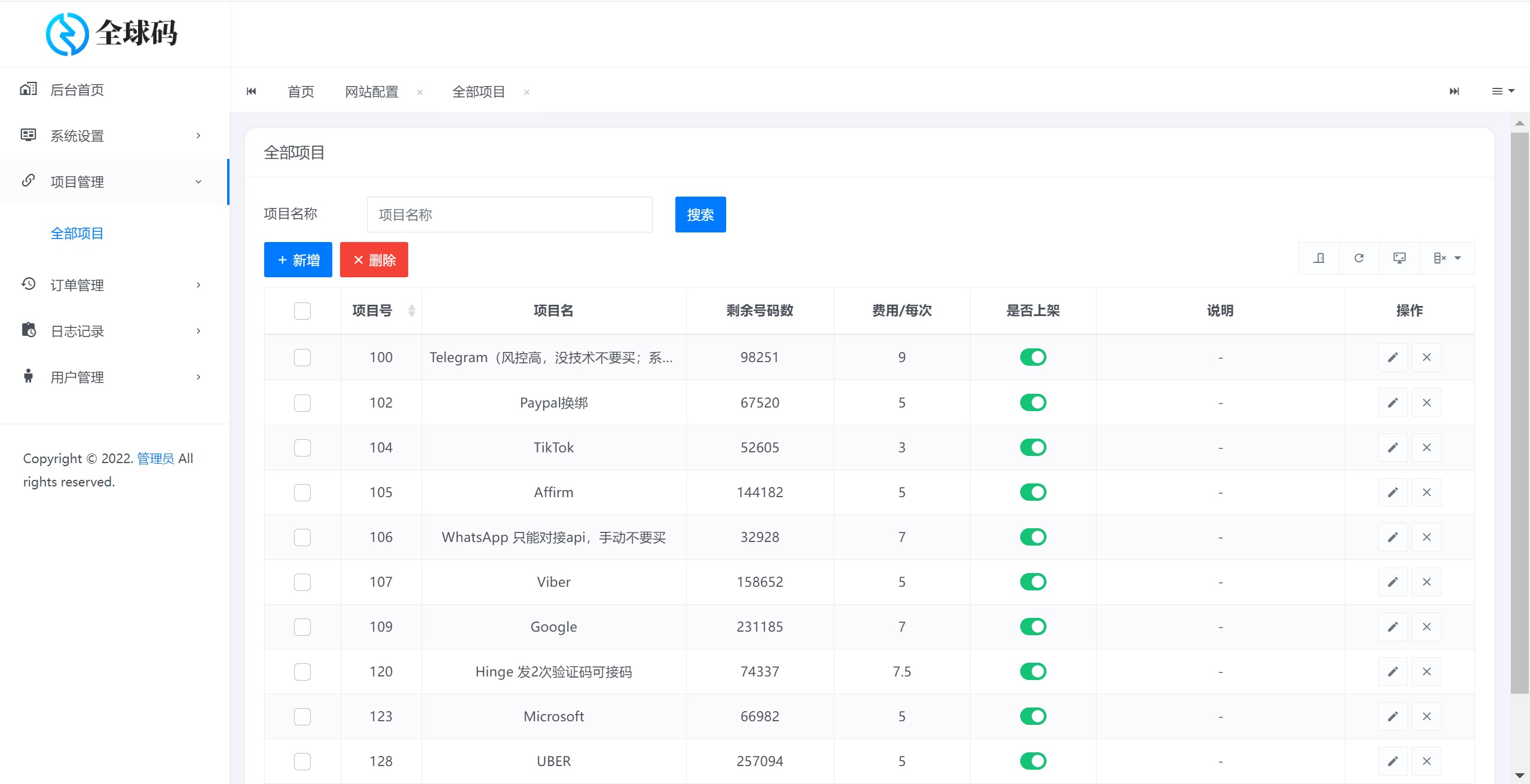This screenshot has width=1530, height=784.
Task: Delete the WhatsApp row
Action: tap(1427, 537)
